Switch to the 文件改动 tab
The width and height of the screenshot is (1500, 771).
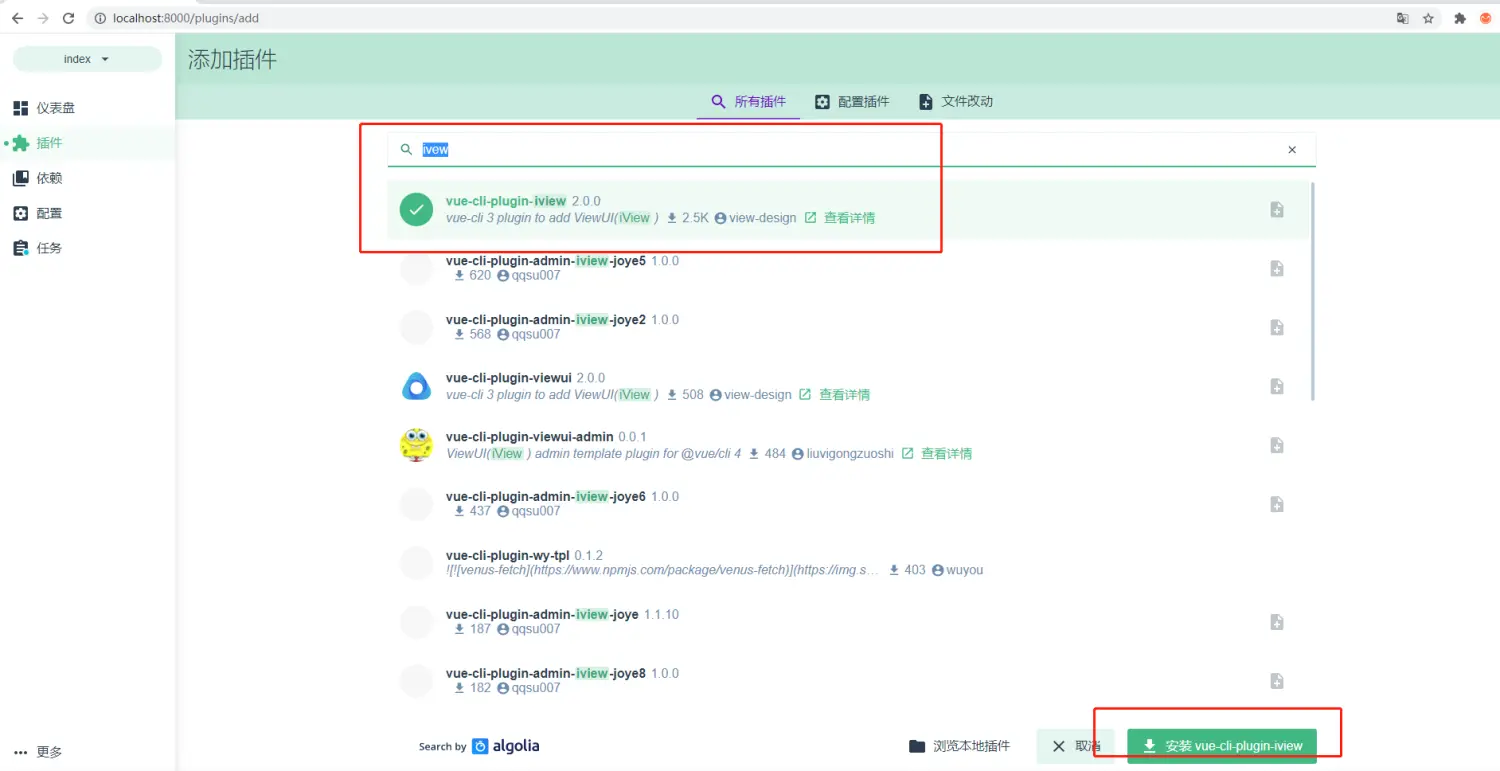click(x=955, y=102)
